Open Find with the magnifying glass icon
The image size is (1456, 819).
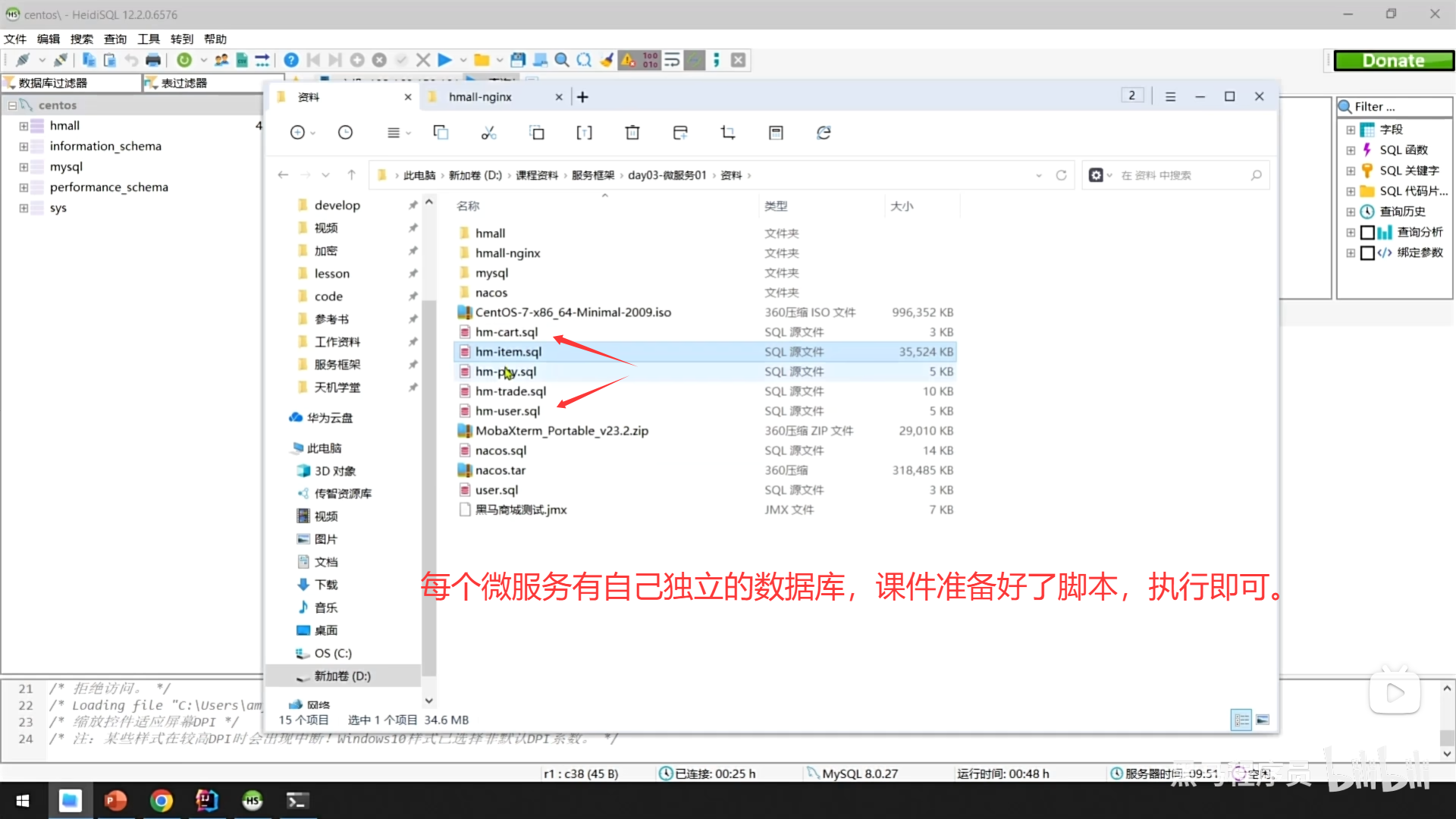pos(561,59)
